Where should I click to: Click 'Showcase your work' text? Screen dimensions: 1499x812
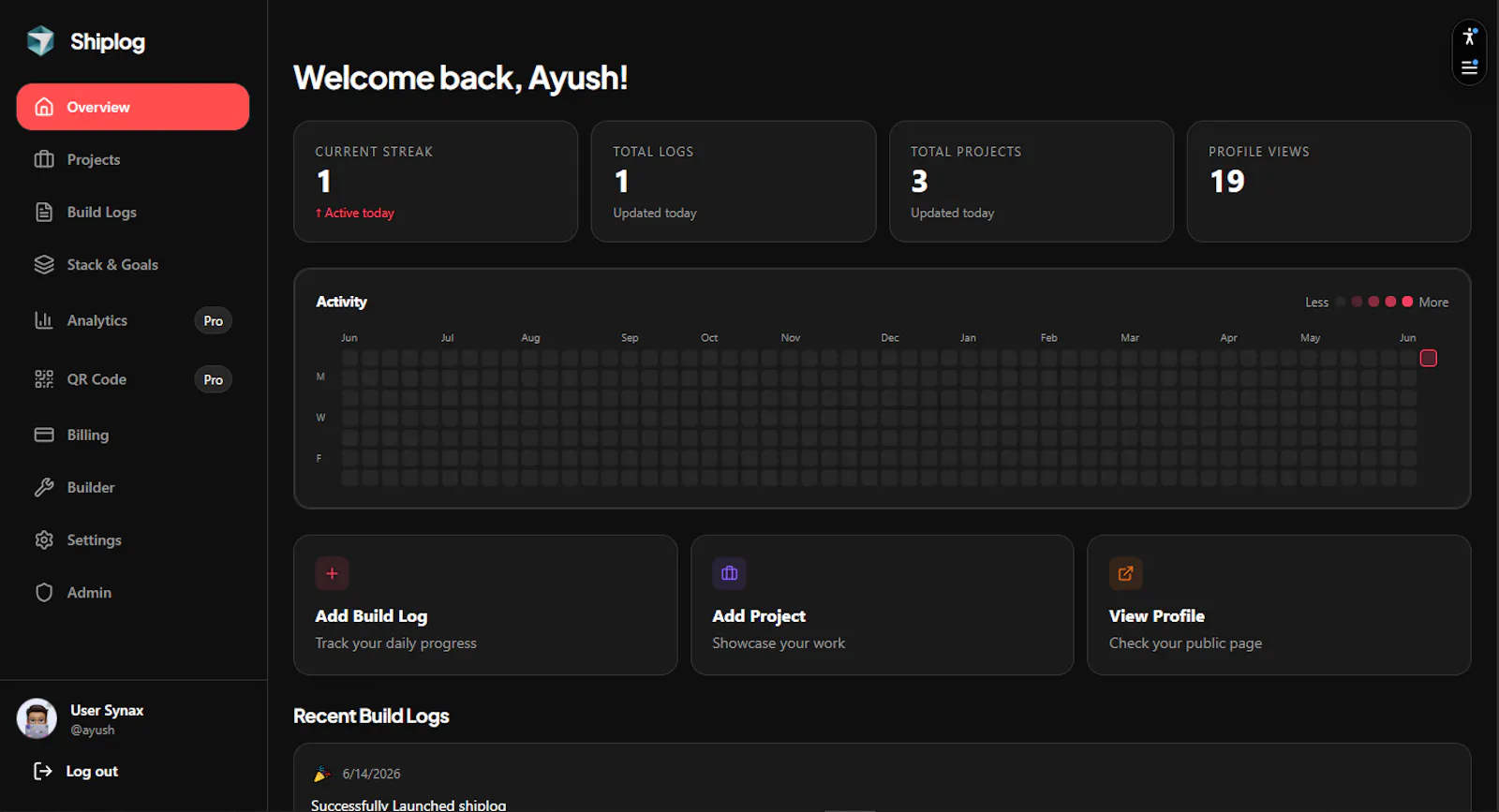tap(779, 643)
